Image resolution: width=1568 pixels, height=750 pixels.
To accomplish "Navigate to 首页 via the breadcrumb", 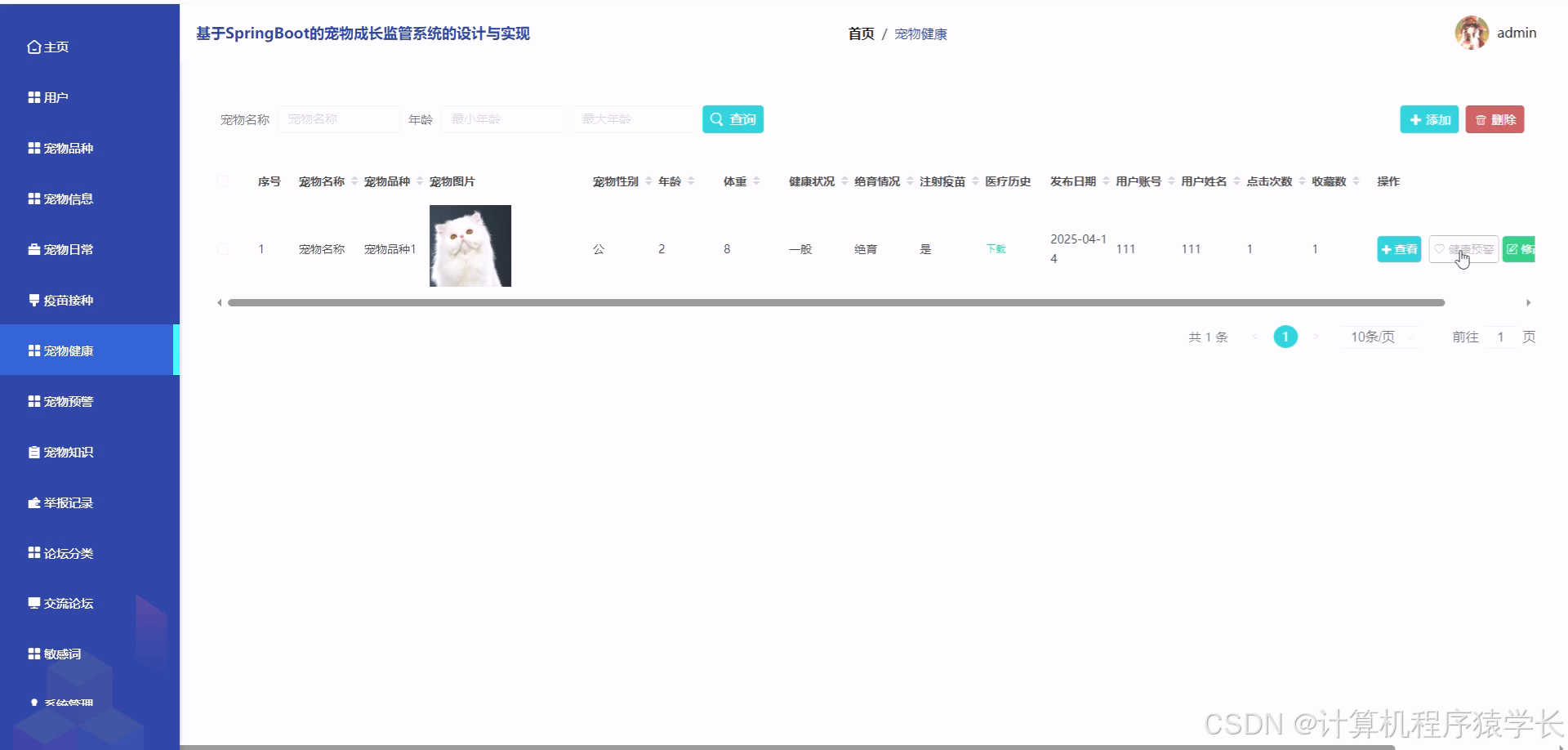I will (860, 33).
